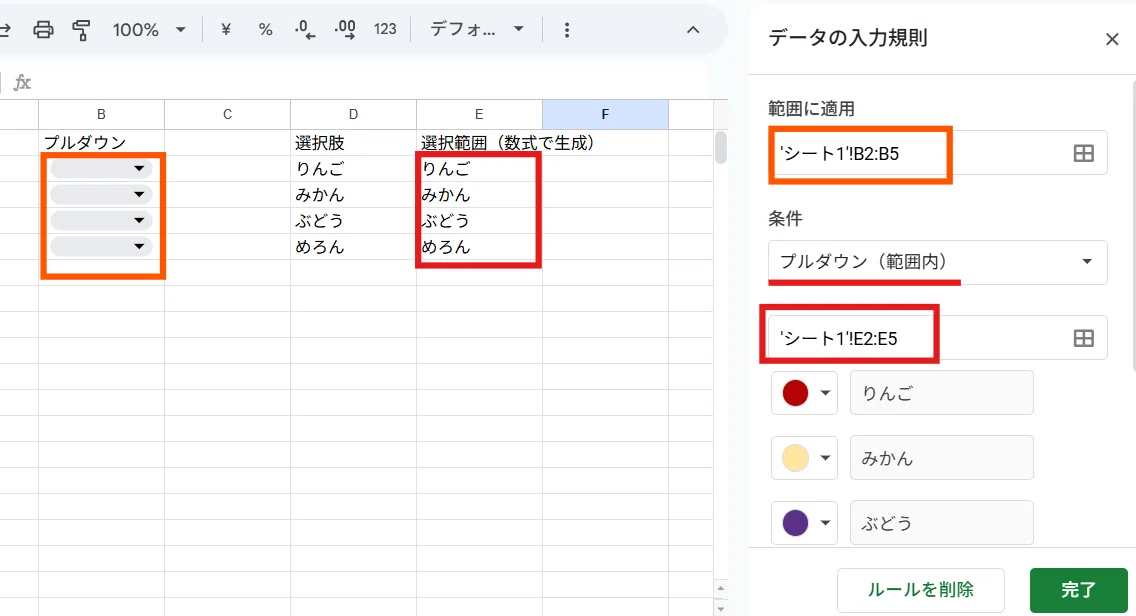This screenshot has height=616, width=1136.
Task: Select みかん in column E
Action: click(x=479, y=195)
